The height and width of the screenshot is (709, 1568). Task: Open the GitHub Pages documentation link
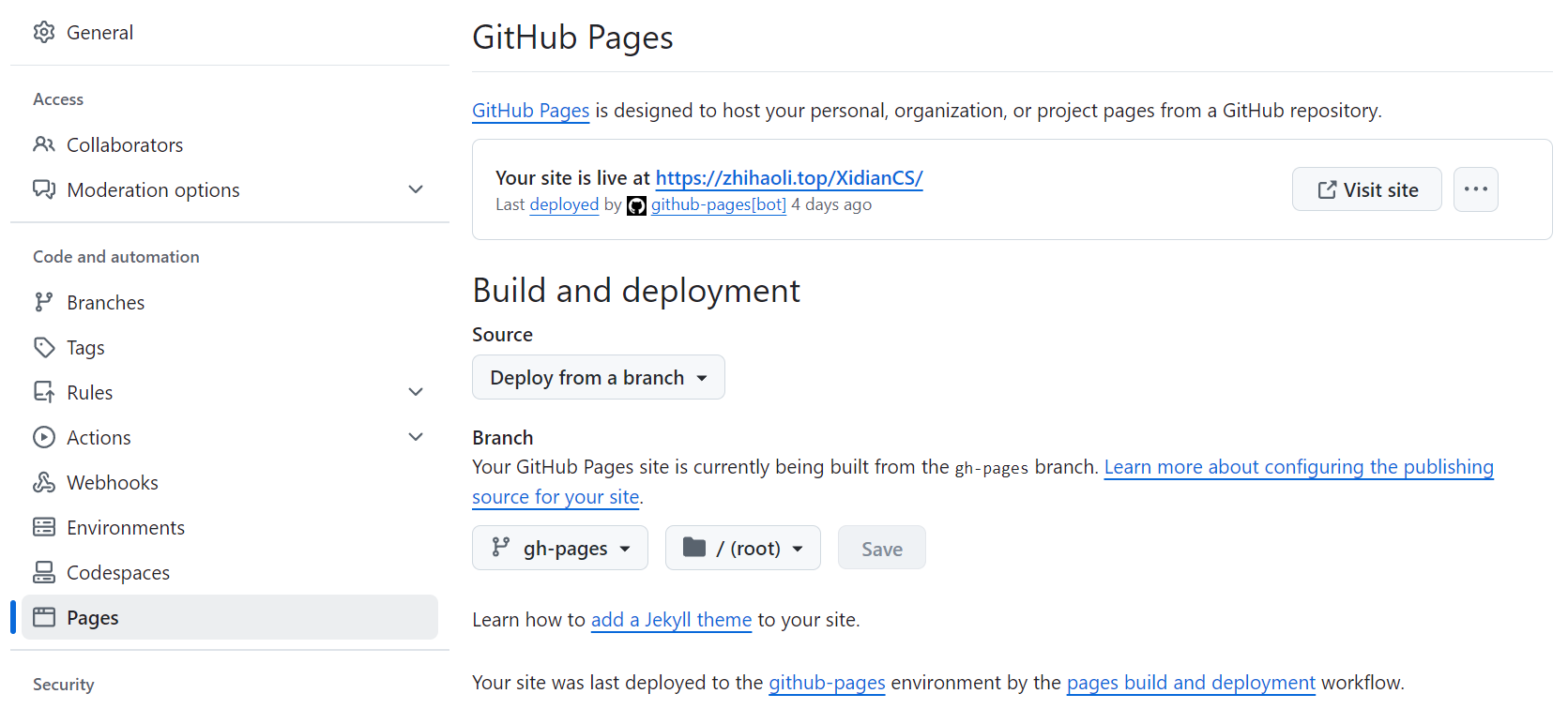[x=530, y=111]
